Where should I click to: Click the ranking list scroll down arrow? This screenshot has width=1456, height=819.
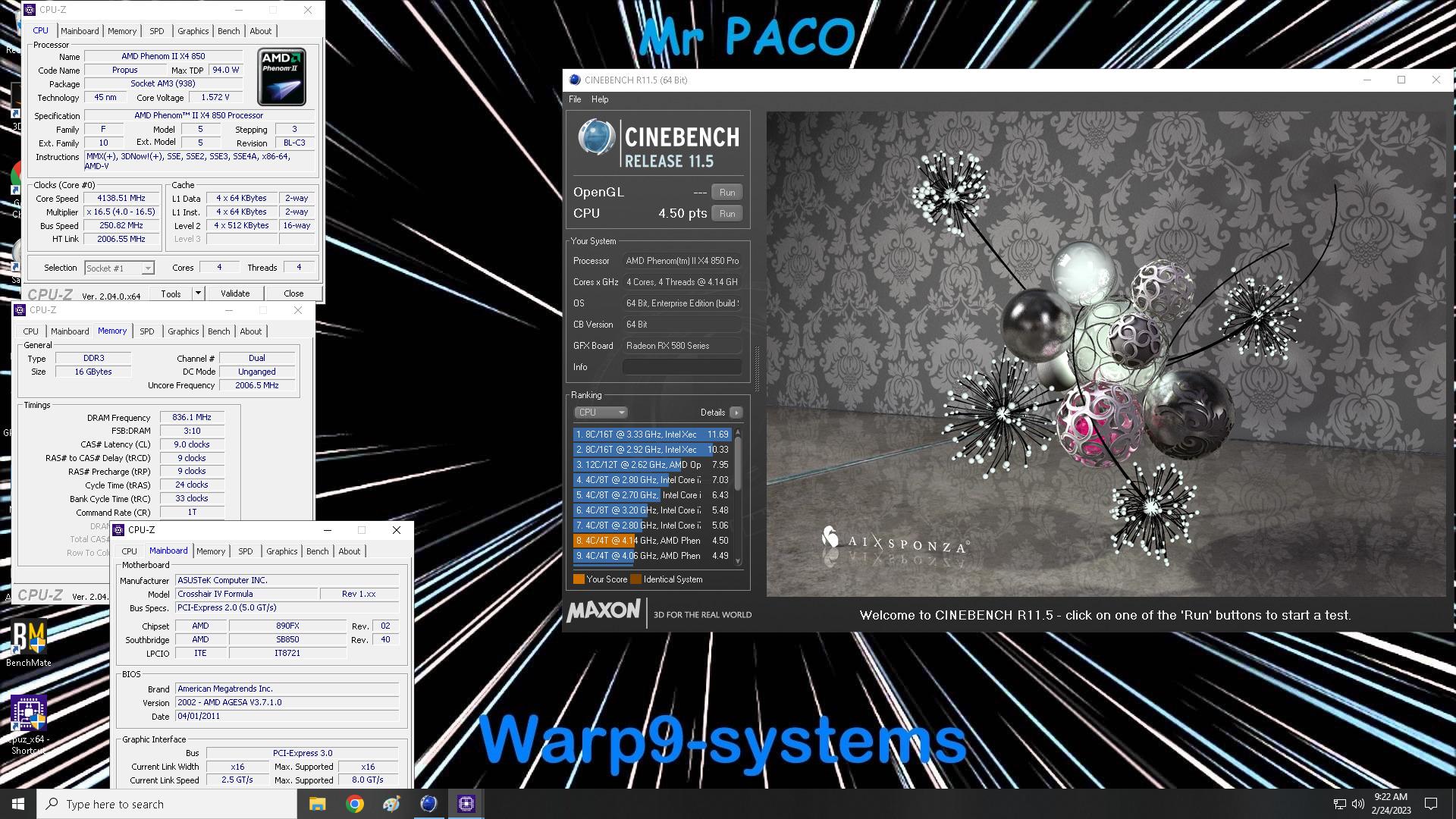click(x=738, y=562)
